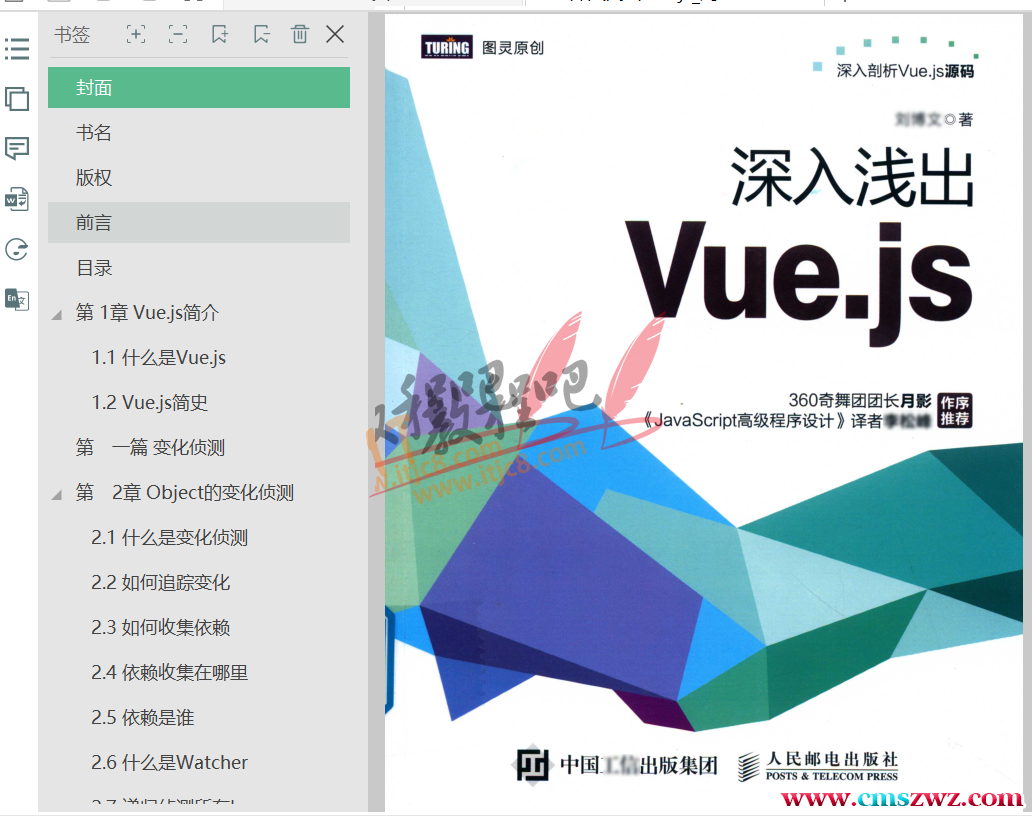Click the En translate icon in sidebar
This screenshot has width=1032, height=816.
click(17, 299)
